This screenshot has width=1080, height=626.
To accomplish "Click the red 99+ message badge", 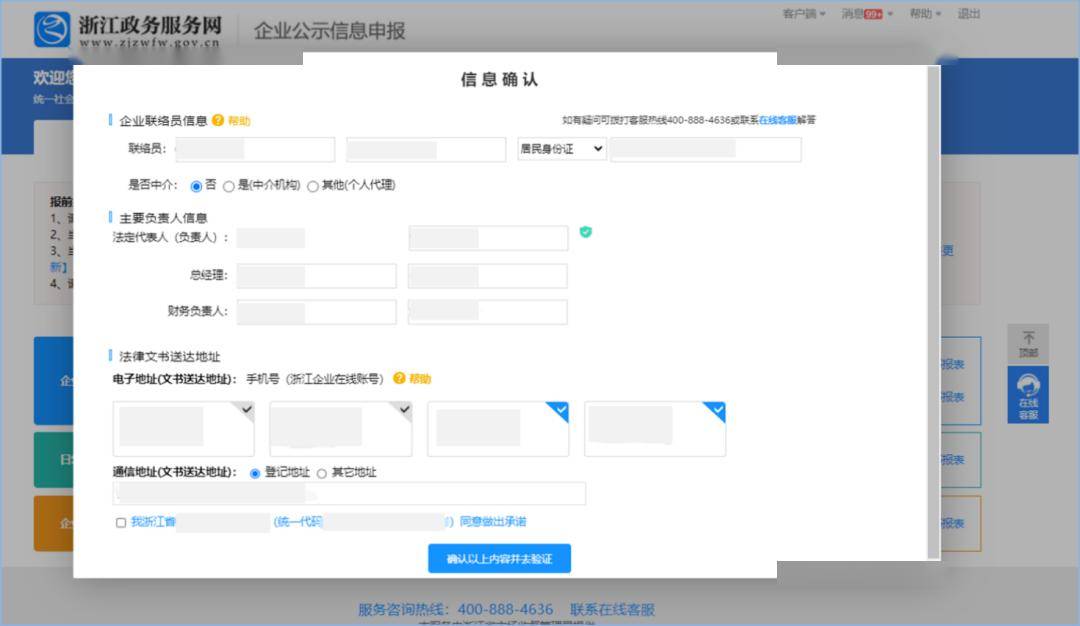I will [x=873, y=14].
